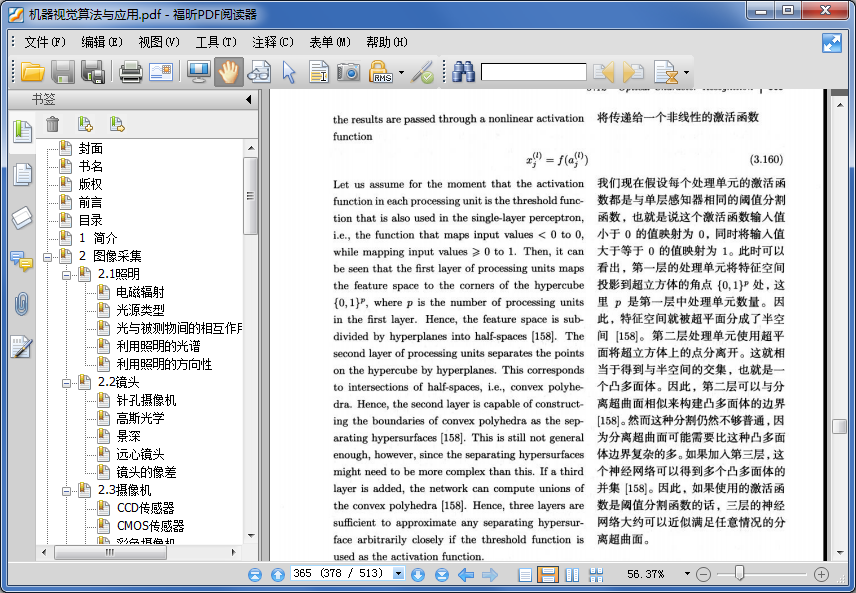Collapse the 2.2镜头 bookmark node
Viewport: 856px width, 593px height.
coord(66,383)
